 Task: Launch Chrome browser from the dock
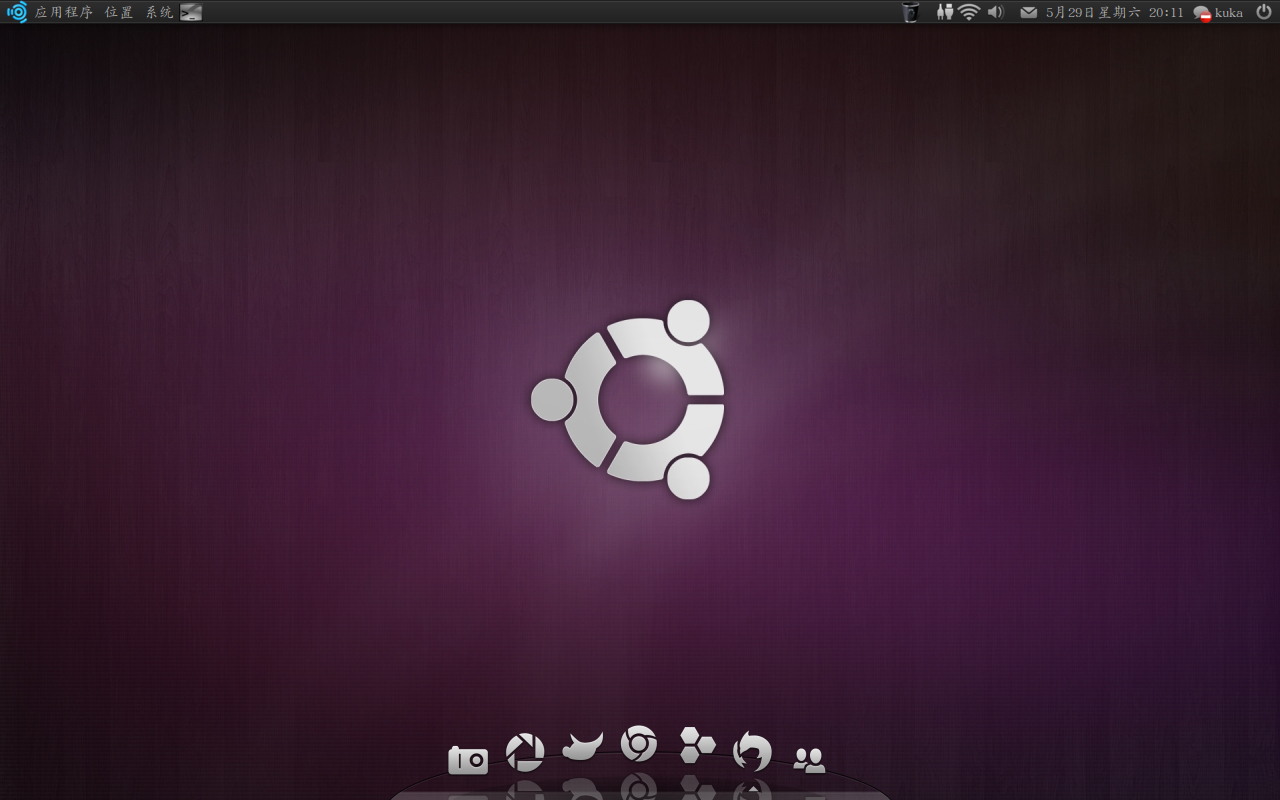(x=639, y=744)
